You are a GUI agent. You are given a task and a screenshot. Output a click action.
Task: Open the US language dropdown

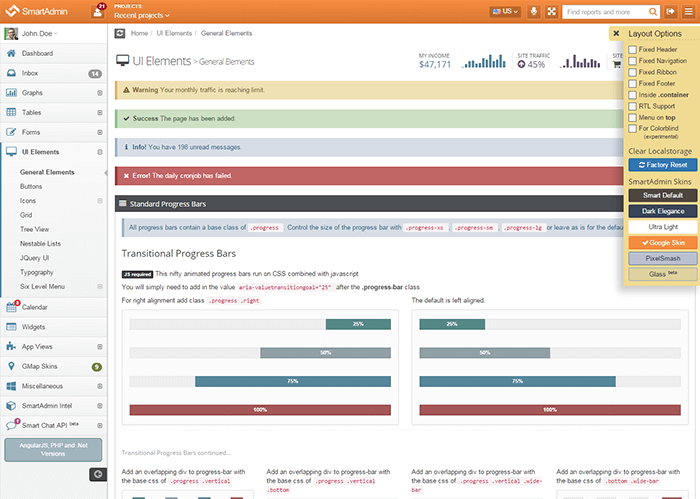click(504, 11)
